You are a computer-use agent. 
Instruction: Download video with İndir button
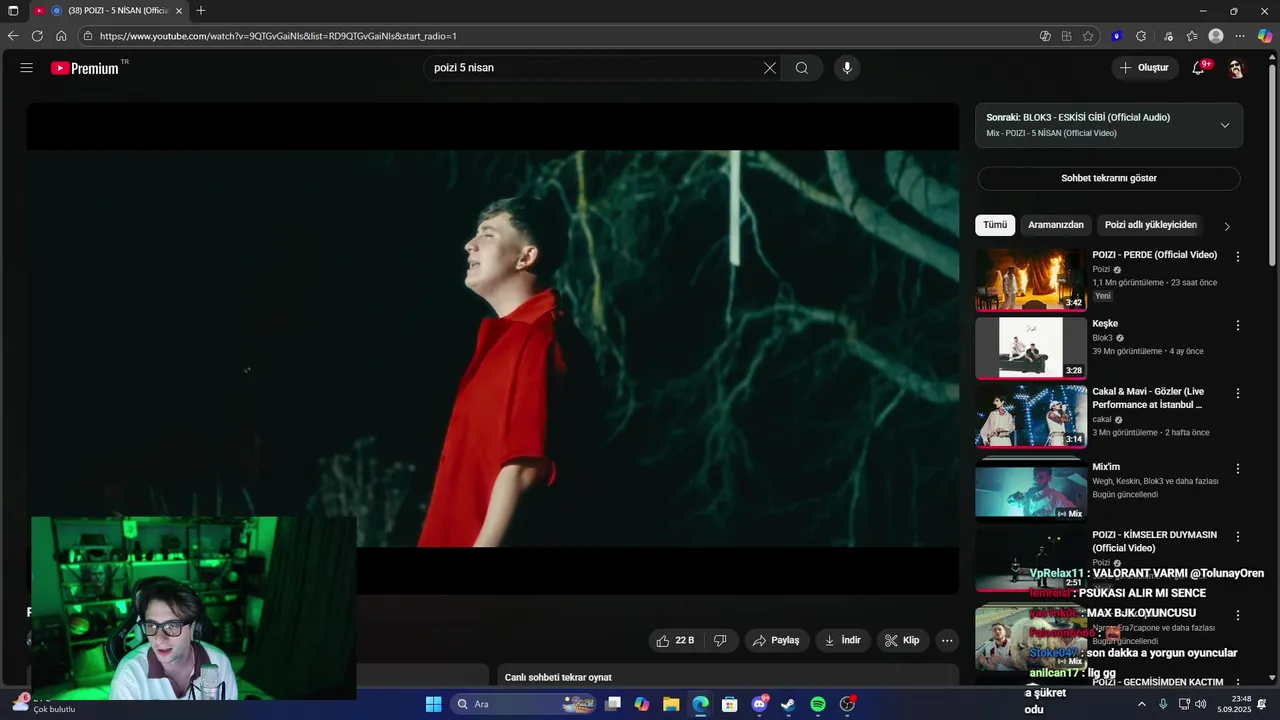pos(842,640)
